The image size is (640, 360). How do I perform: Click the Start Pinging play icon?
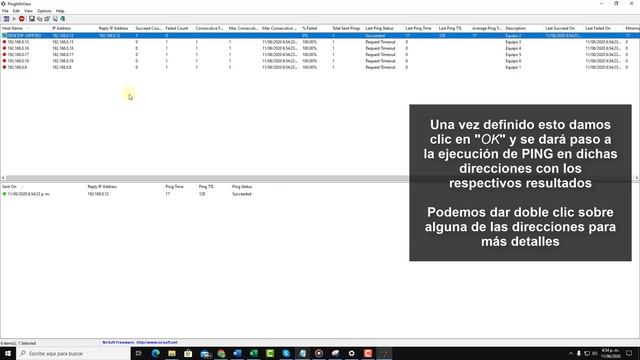click(x=14, y=19)
